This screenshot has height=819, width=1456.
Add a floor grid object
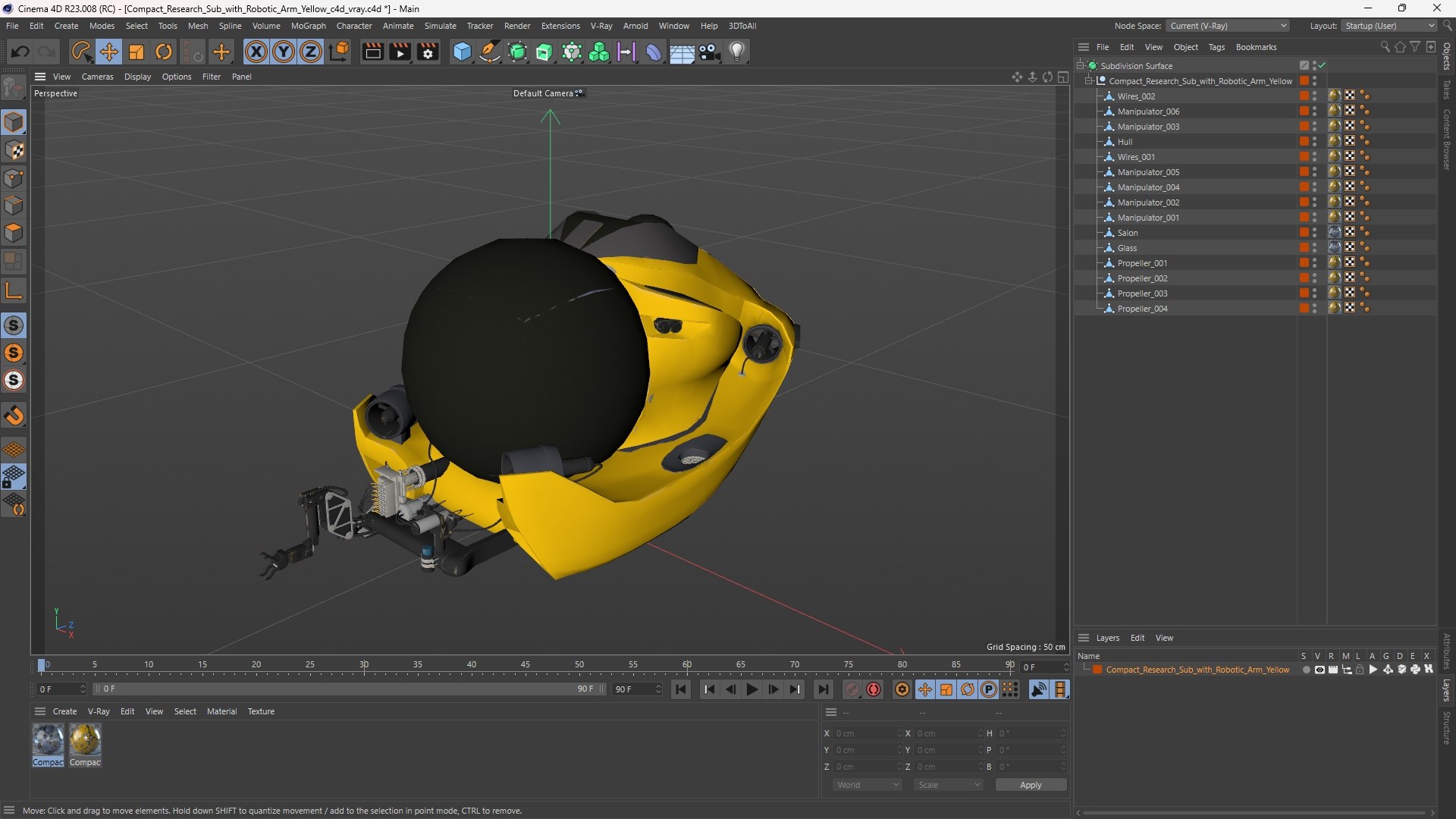point(682,52)
